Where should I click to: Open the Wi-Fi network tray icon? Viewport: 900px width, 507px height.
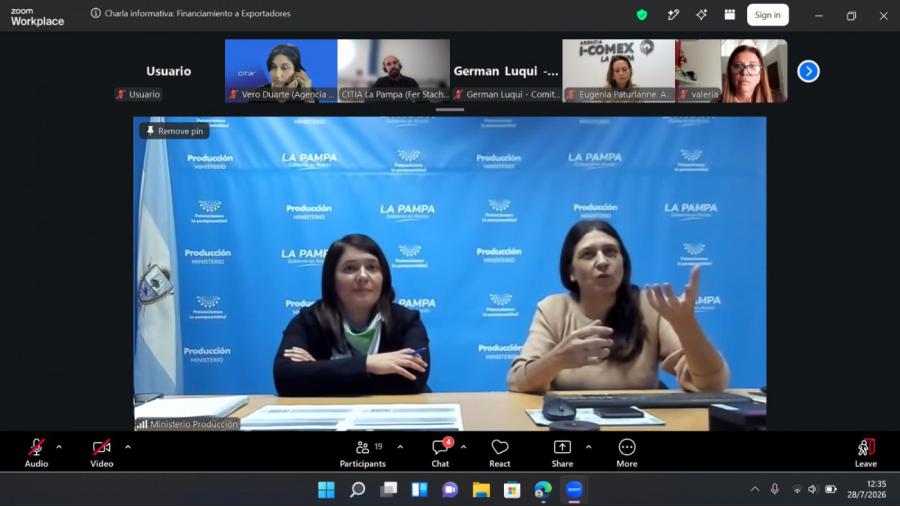[797, 489]
